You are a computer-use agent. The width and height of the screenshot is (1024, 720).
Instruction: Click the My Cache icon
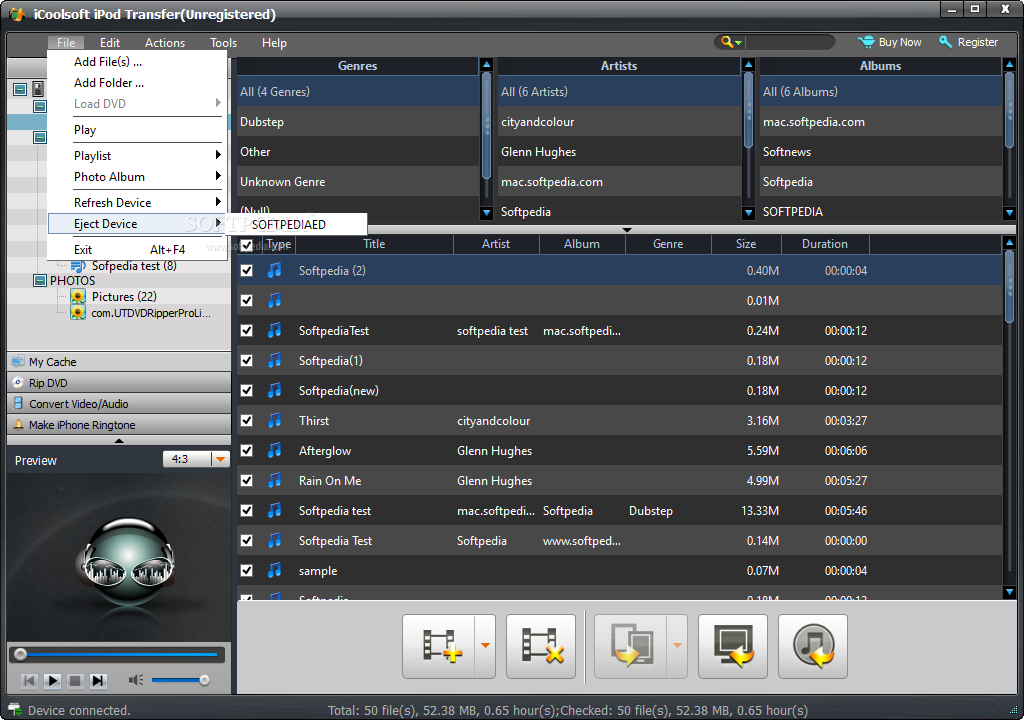tap(18, 361)
